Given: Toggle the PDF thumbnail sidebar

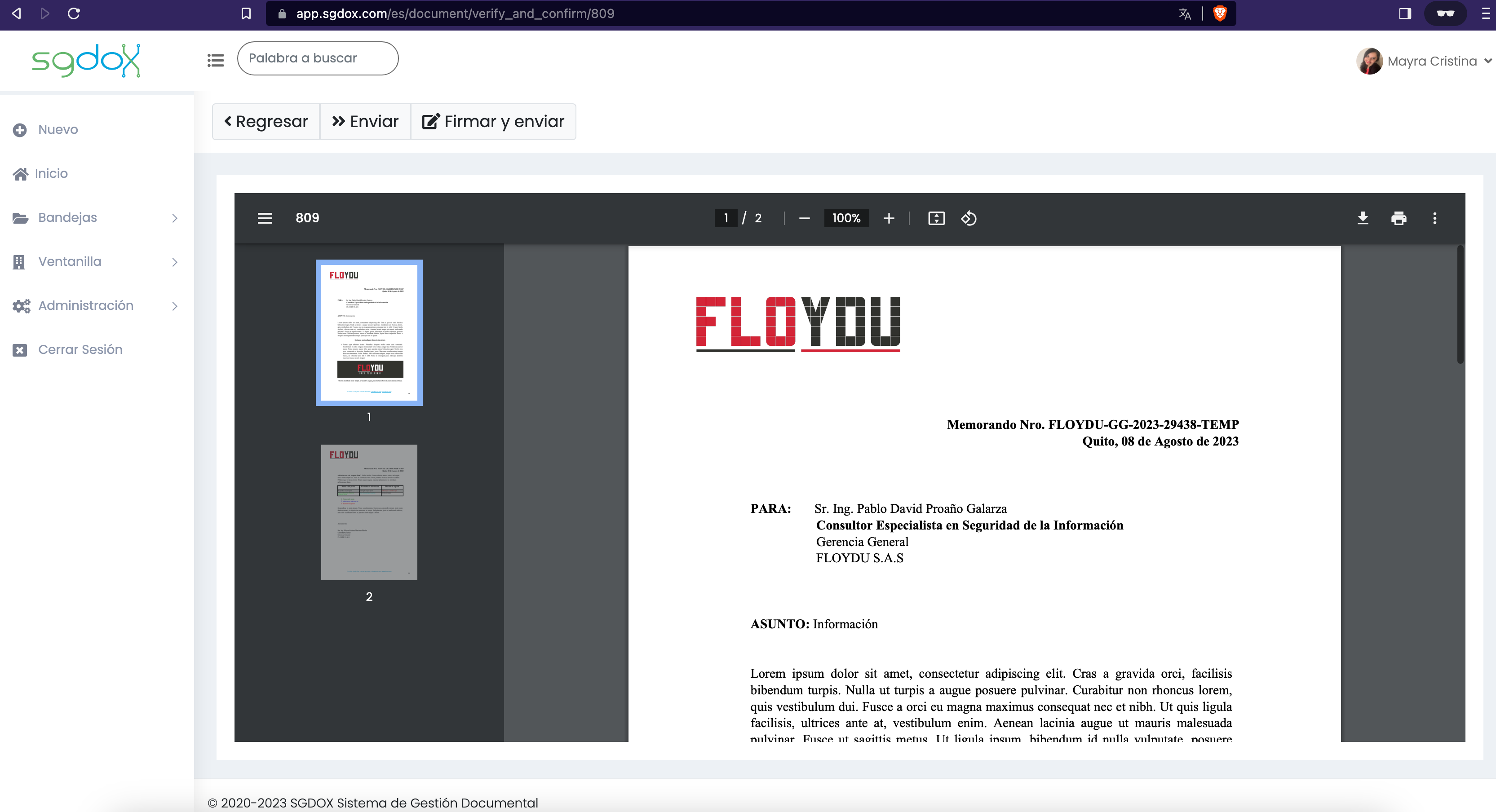Looking at the screenshot, I should click(x=265, y=218).
